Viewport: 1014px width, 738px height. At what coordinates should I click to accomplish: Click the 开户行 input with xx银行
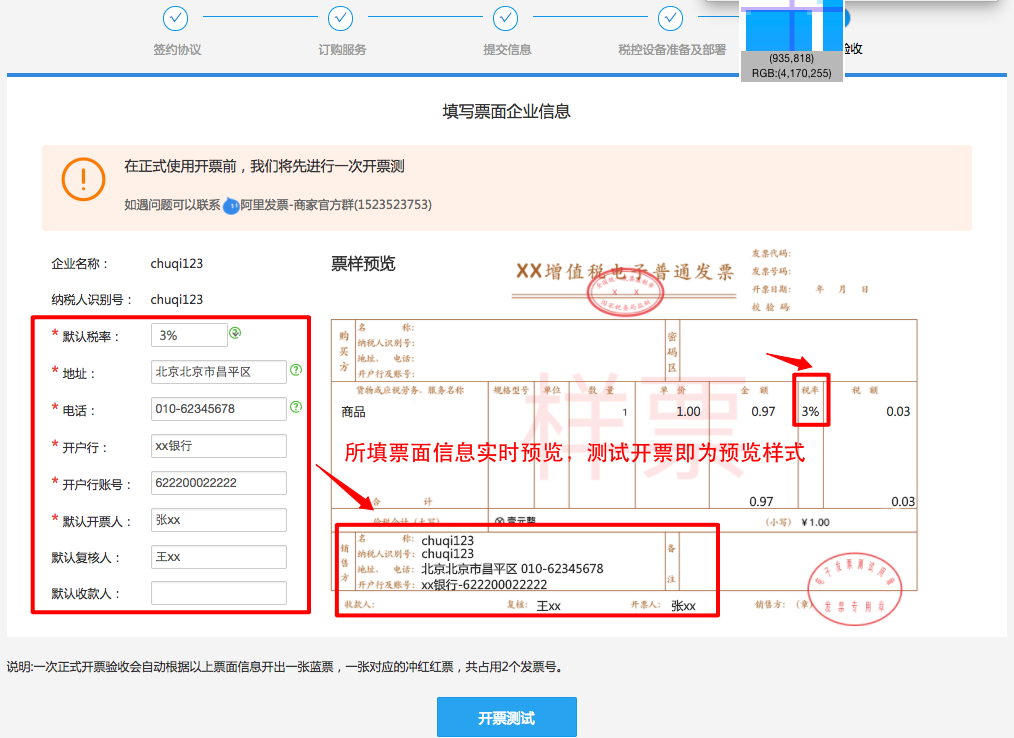click(219, 446)
